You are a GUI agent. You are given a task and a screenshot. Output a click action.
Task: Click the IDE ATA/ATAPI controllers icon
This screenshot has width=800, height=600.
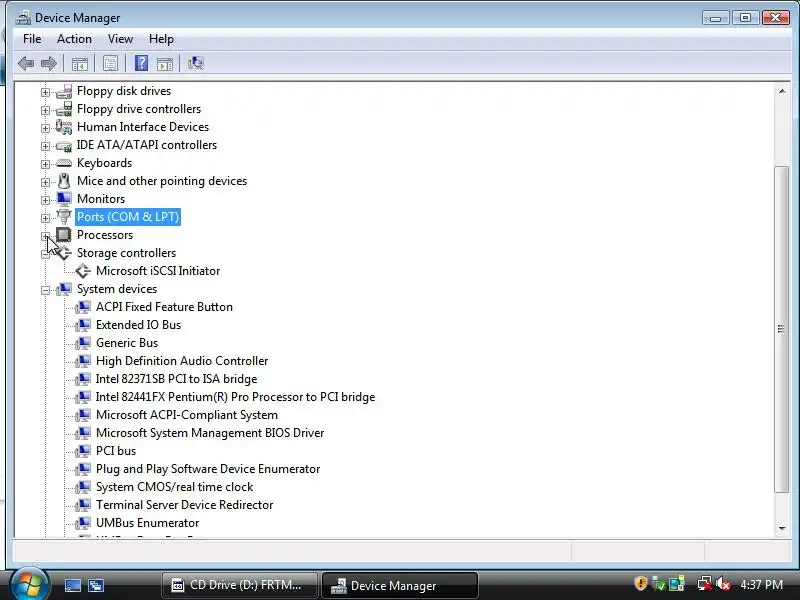click(x=64, y=145)
